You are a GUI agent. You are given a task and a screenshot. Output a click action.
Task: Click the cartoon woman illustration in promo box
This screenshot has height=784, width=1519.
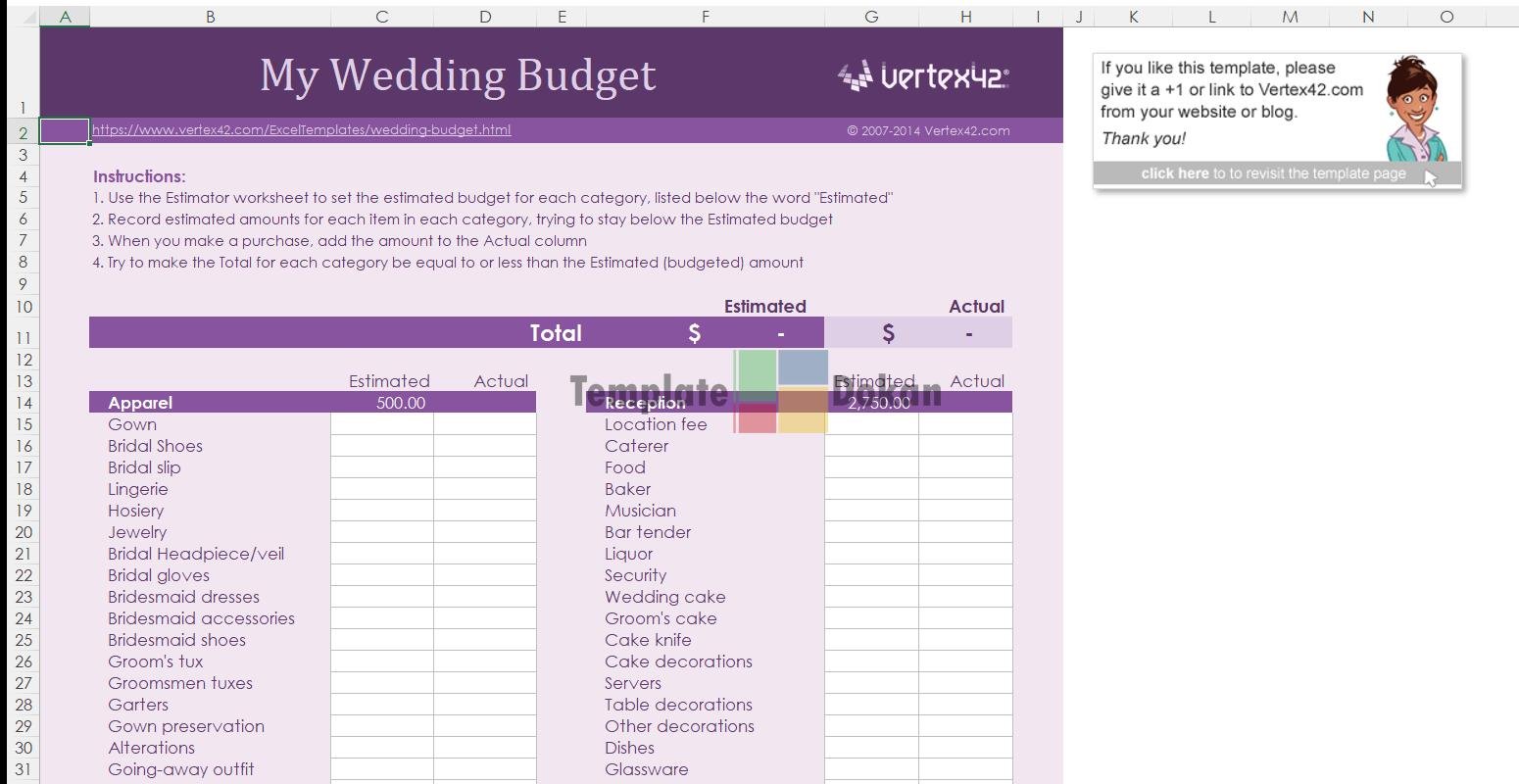1417,109
